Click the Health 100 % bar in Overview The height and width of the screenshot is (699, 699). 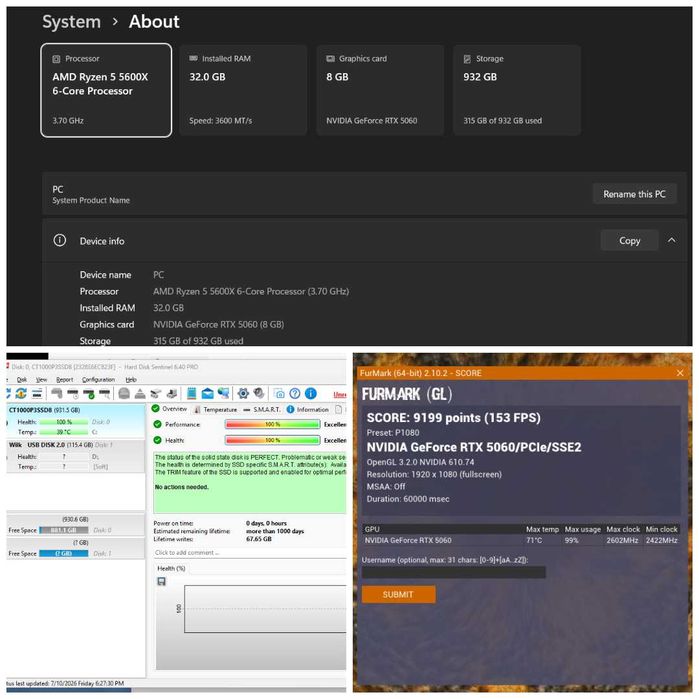[x=272, y=440]
